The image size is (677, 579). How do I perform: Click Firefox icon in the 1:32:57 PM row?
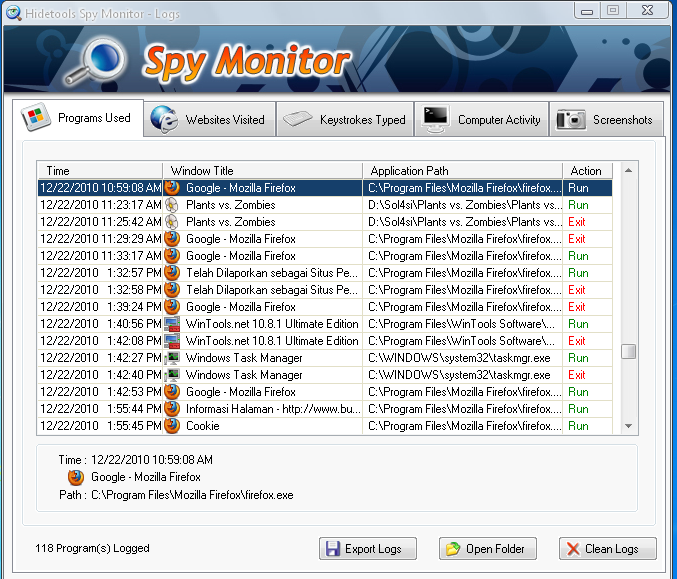[x=172, y=273]
